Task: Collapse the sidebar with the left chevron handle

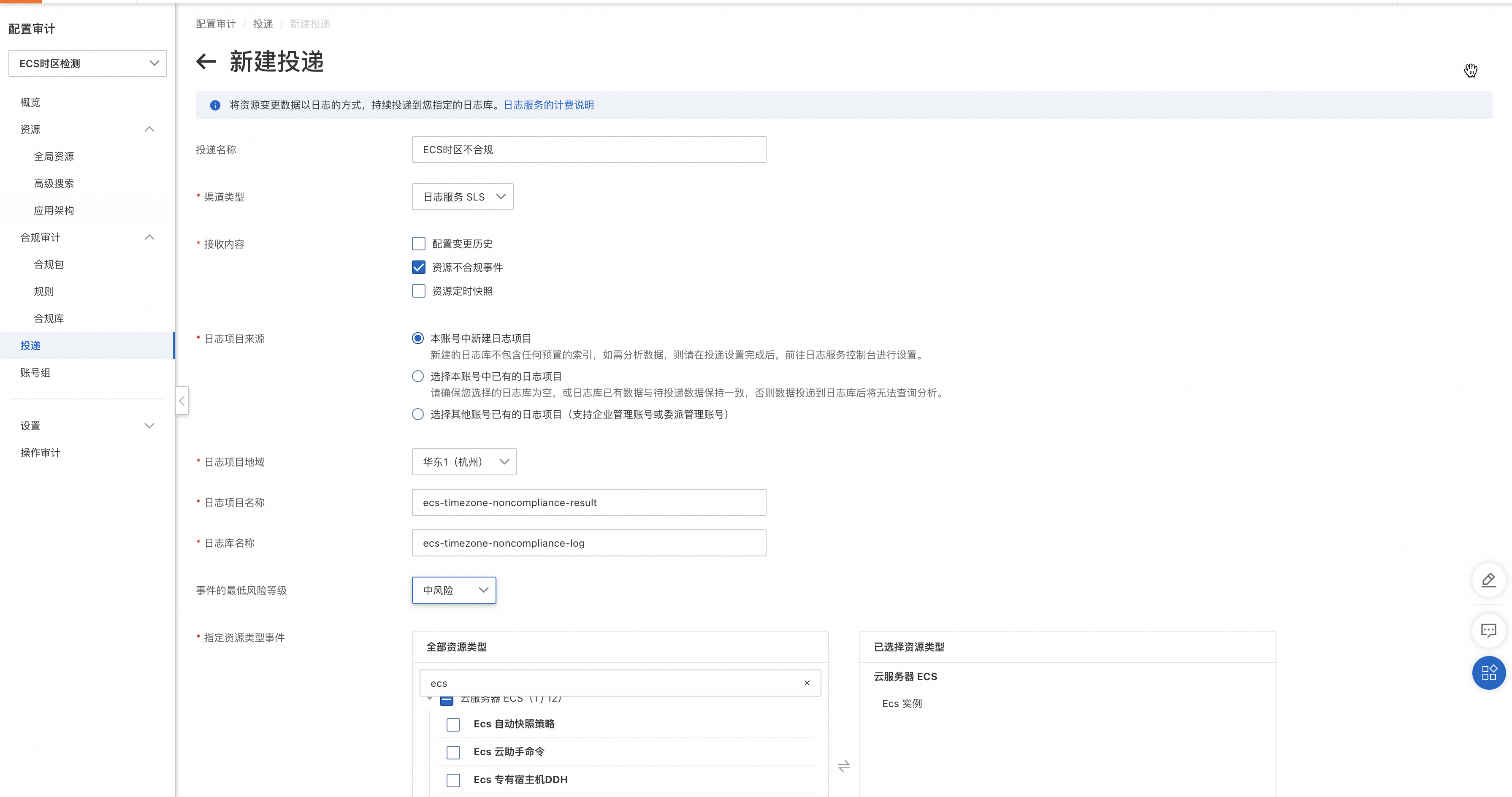Action: pos(182,401)
